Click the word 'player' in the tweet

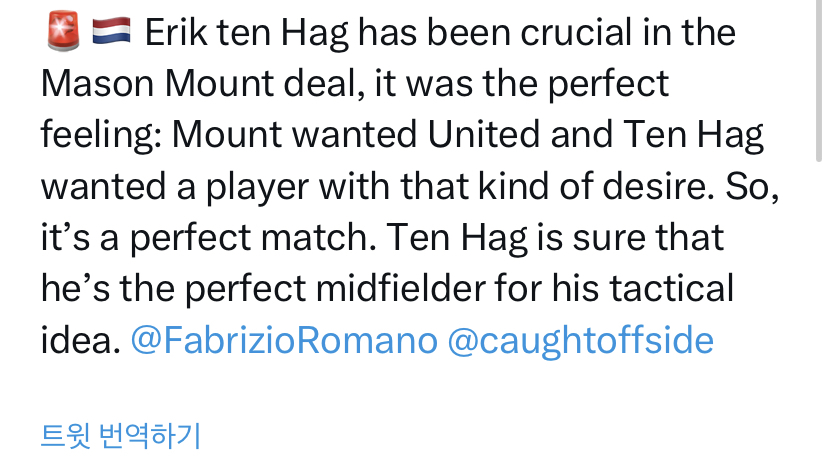click(x=257, y=187)
